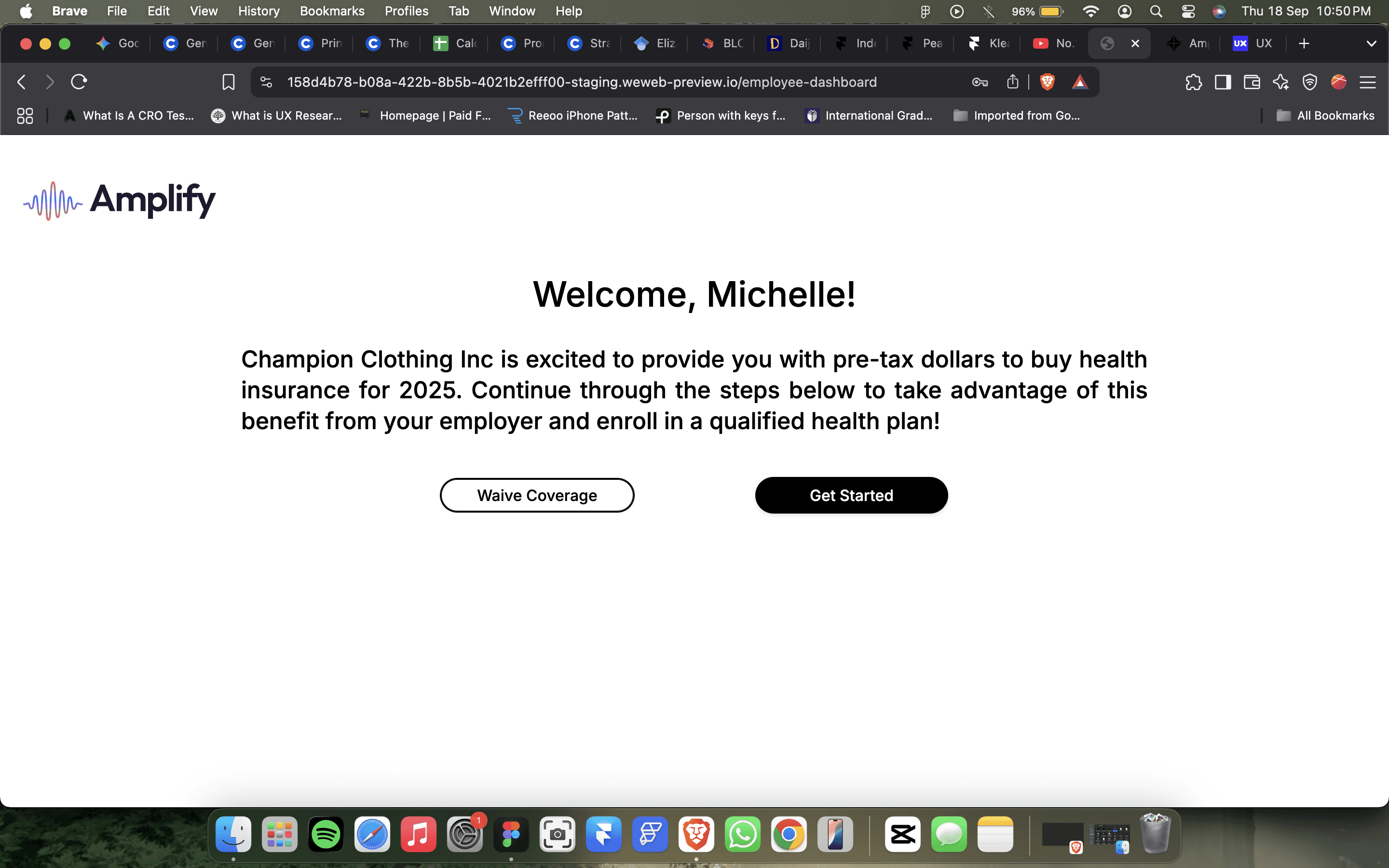Switch to the UX browser tab
The height and width of the screenshot is (868, 1389).
(1253, 43)
